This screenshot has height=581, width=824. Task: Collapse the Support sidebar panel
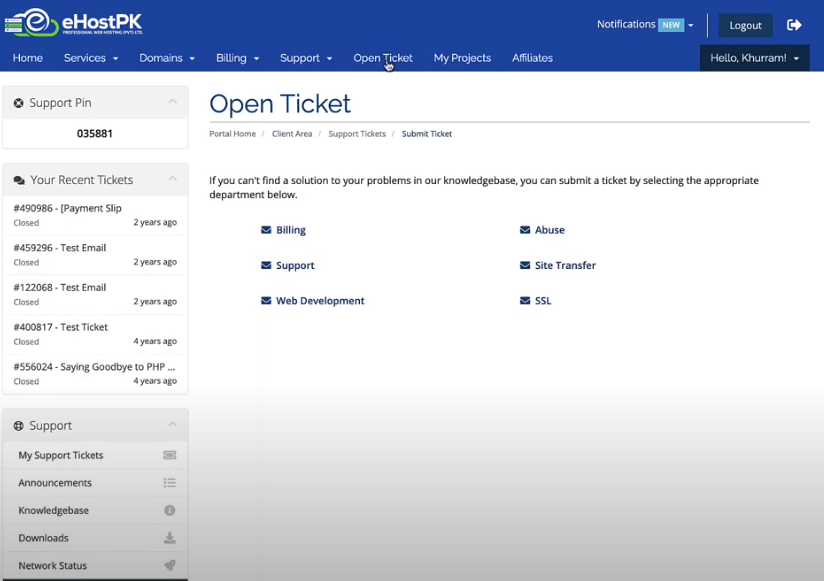click(x=172, y=424)
